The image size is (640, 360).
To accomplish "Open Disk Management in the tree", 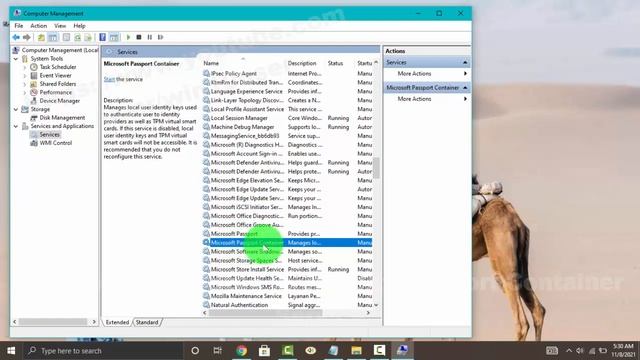I will 62,118.
